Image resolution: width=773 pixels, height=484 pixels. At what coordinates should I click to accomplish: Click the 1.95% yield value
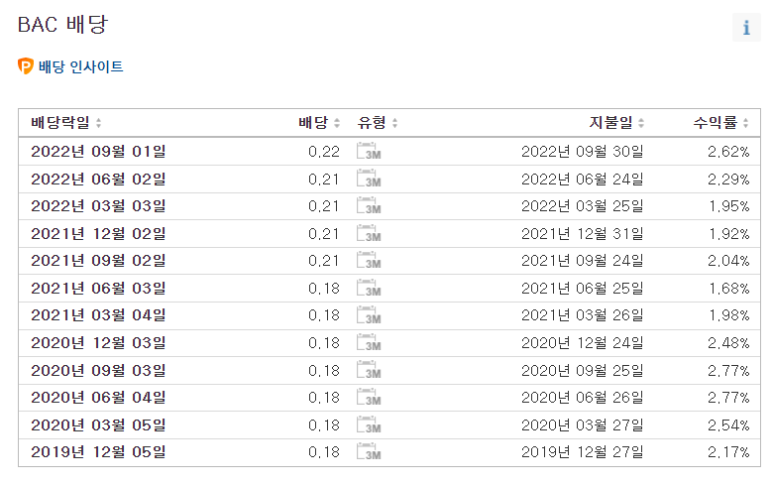coord(729,207)
